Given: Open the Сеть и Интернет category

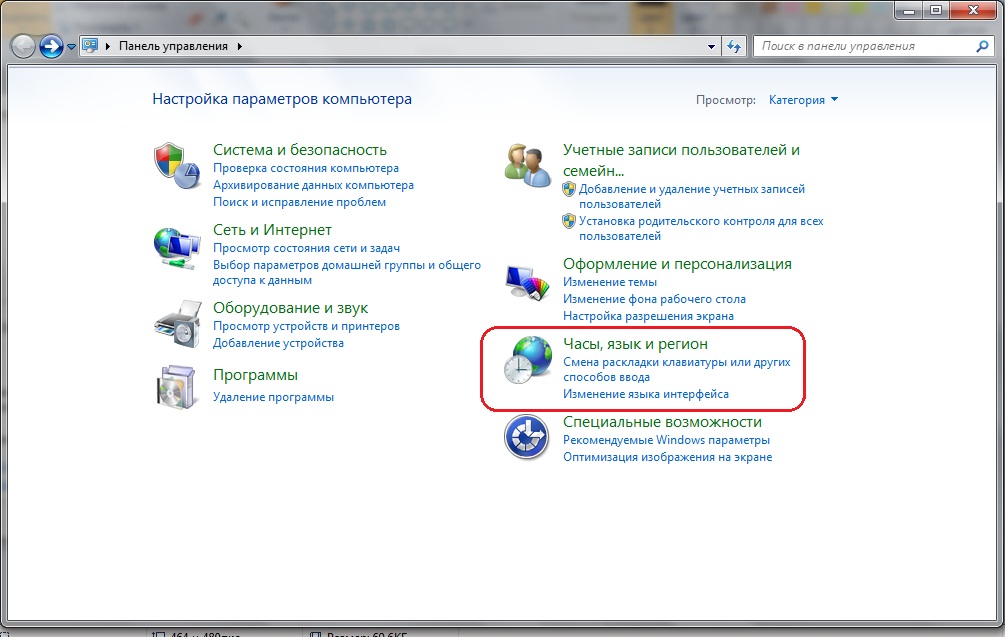Looking at the screenshot, I should (272, 230).
